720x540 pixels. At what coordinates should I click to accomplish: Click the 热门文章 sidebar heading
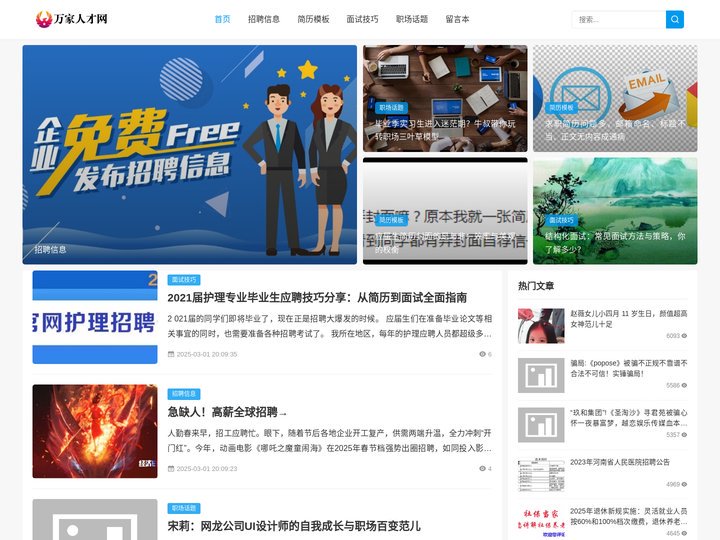click(536, 286)
